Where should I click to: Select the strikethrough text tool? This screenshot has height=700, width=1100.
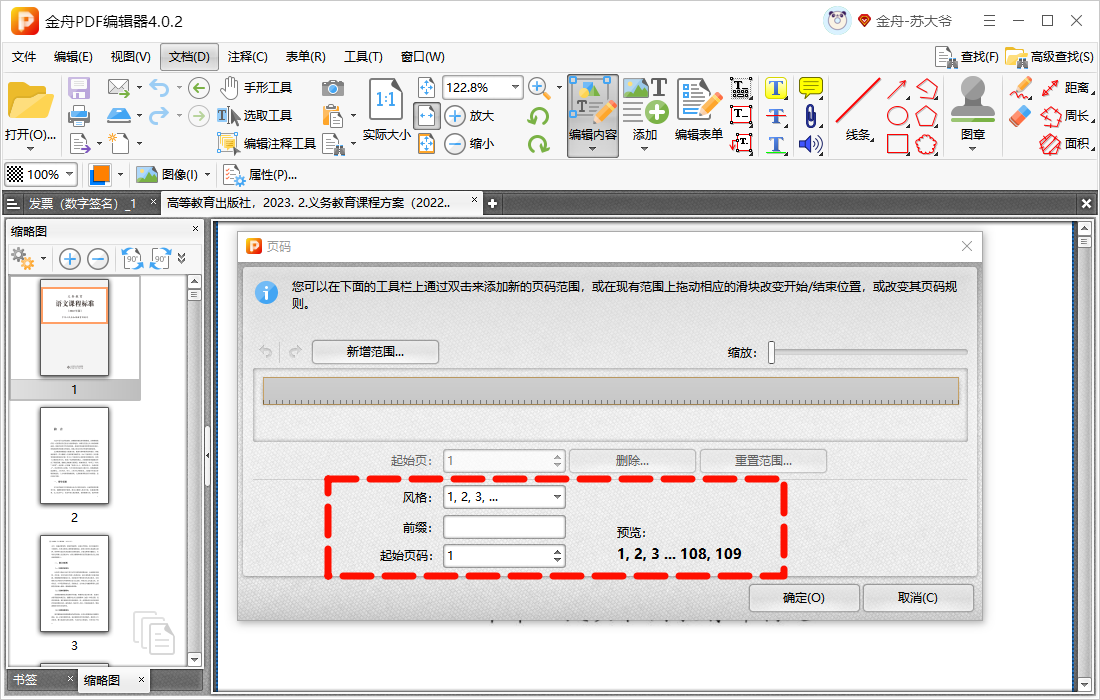[775, 116]
